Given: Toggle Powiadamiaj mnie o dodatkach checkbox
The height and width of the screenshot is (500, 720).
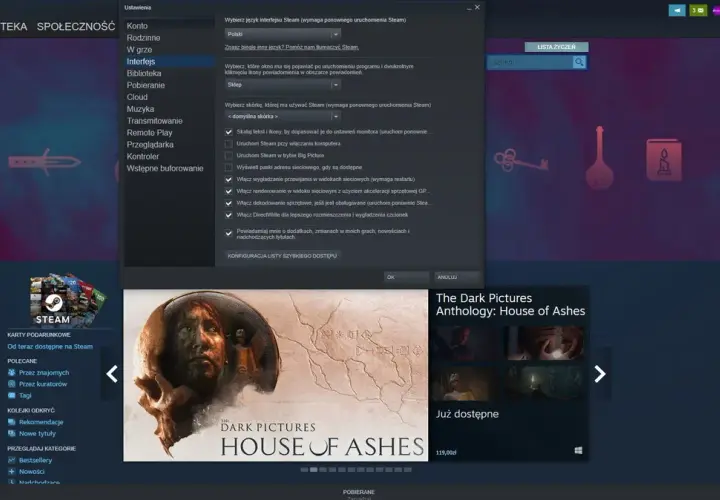Looking at the screenshot, I should [229, 234].
